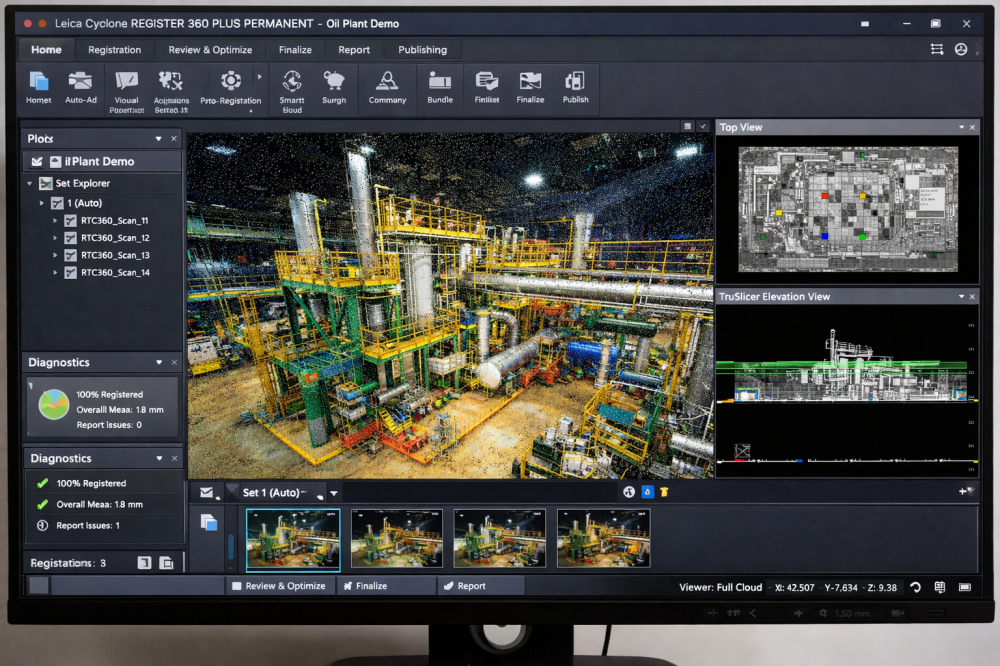Image resolution: width=1000 pixels, height=666 pixels.
Task: Click the refresh icon in the status bar
Action: (915, 587)
